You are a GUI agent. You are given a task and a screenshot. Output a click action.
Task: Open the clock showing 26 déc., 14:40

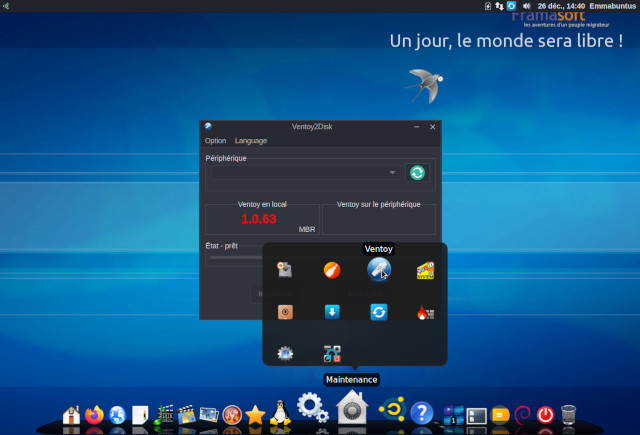pos(561,6)
